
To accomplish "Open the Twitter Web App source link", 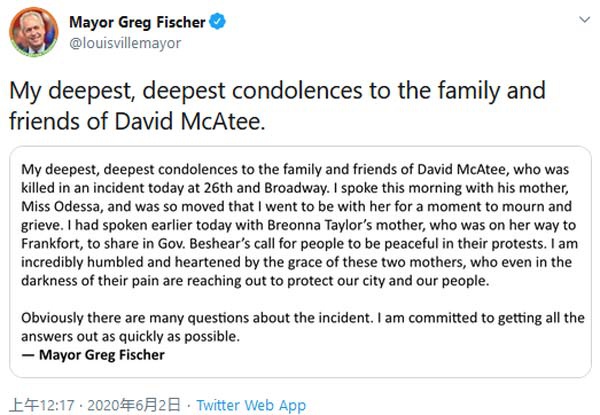I will [x=251, y=405].
